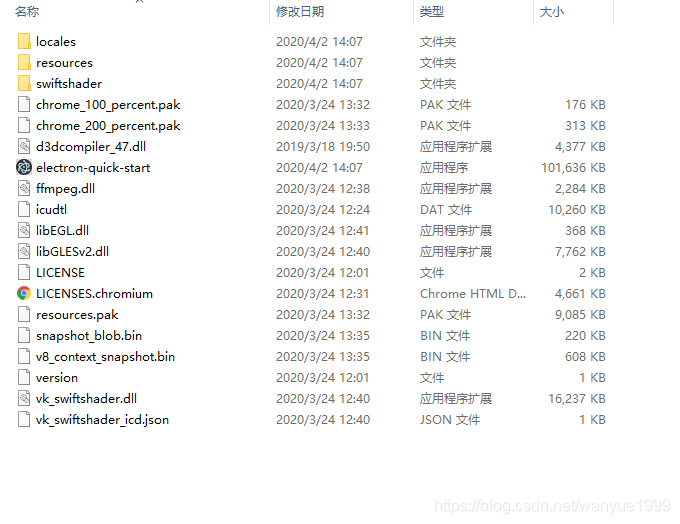Select the ffmpeg.dll file icon
Viewport: 680px width, 524px height.
click(24, 189)
